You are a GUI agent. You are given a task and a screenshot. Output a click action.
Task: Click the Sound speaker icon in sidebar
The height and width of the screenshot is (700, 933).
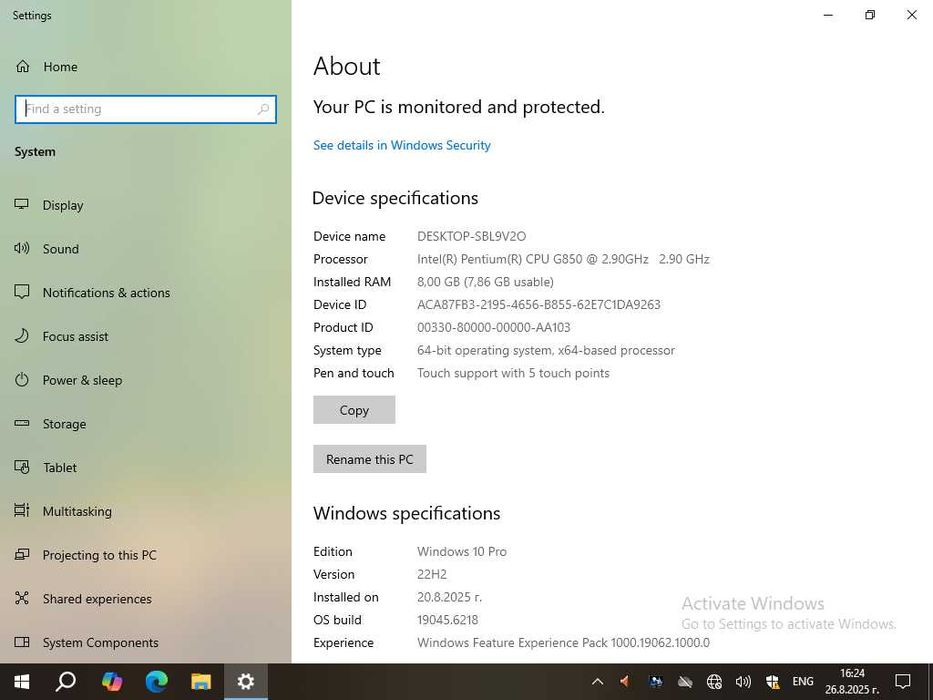21,248
